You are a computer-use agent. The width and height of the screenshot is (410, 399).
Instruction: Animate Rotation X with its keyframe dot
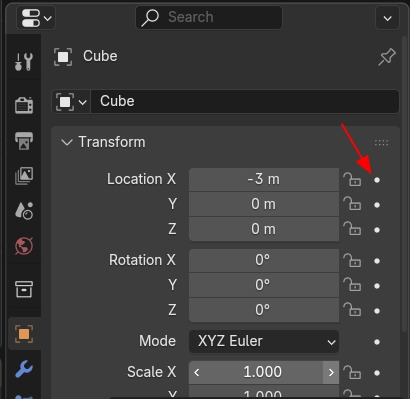tap(377, 261)
